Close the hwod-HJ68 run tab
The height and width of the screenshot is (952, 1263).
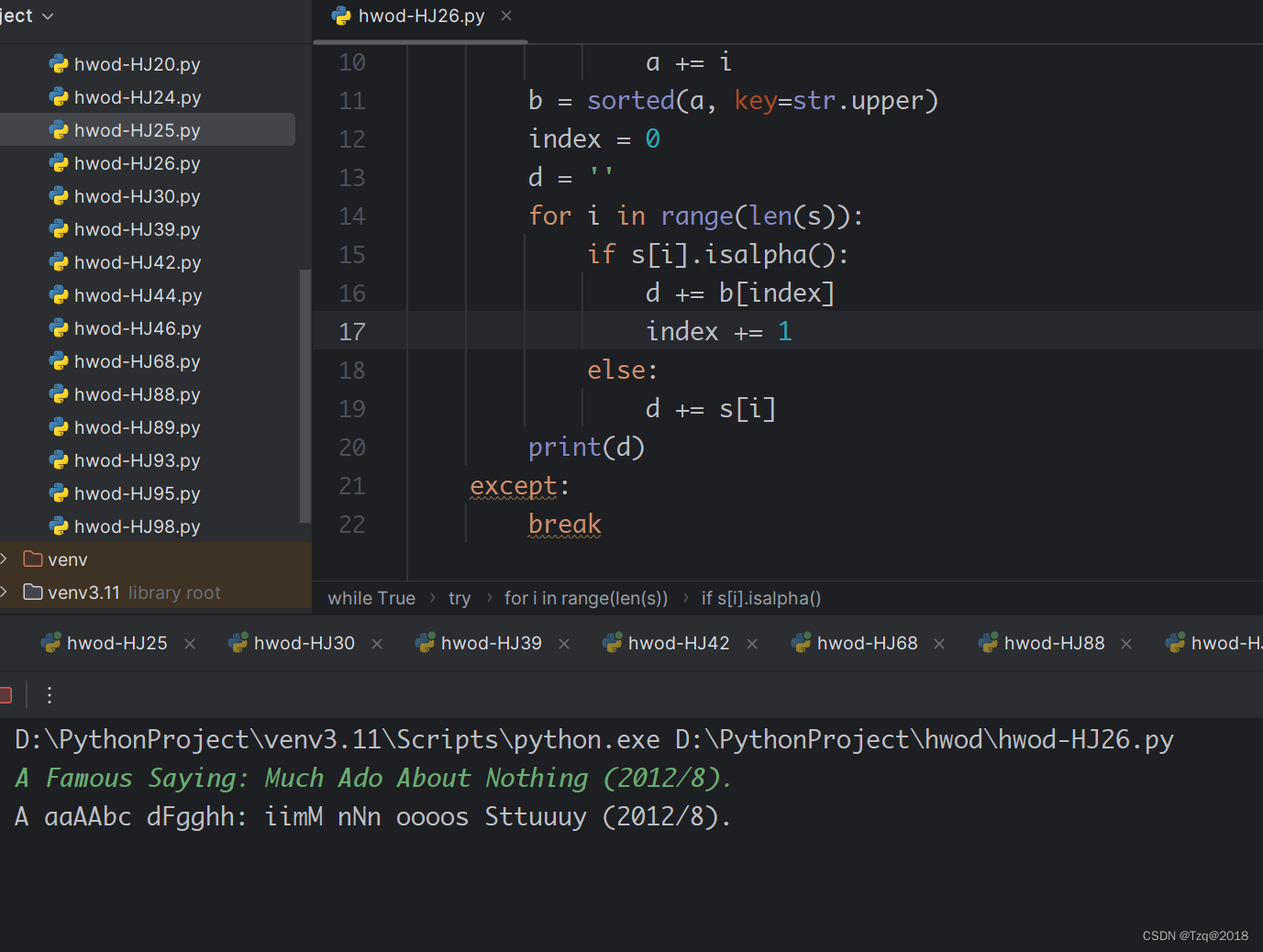(939, 644)
